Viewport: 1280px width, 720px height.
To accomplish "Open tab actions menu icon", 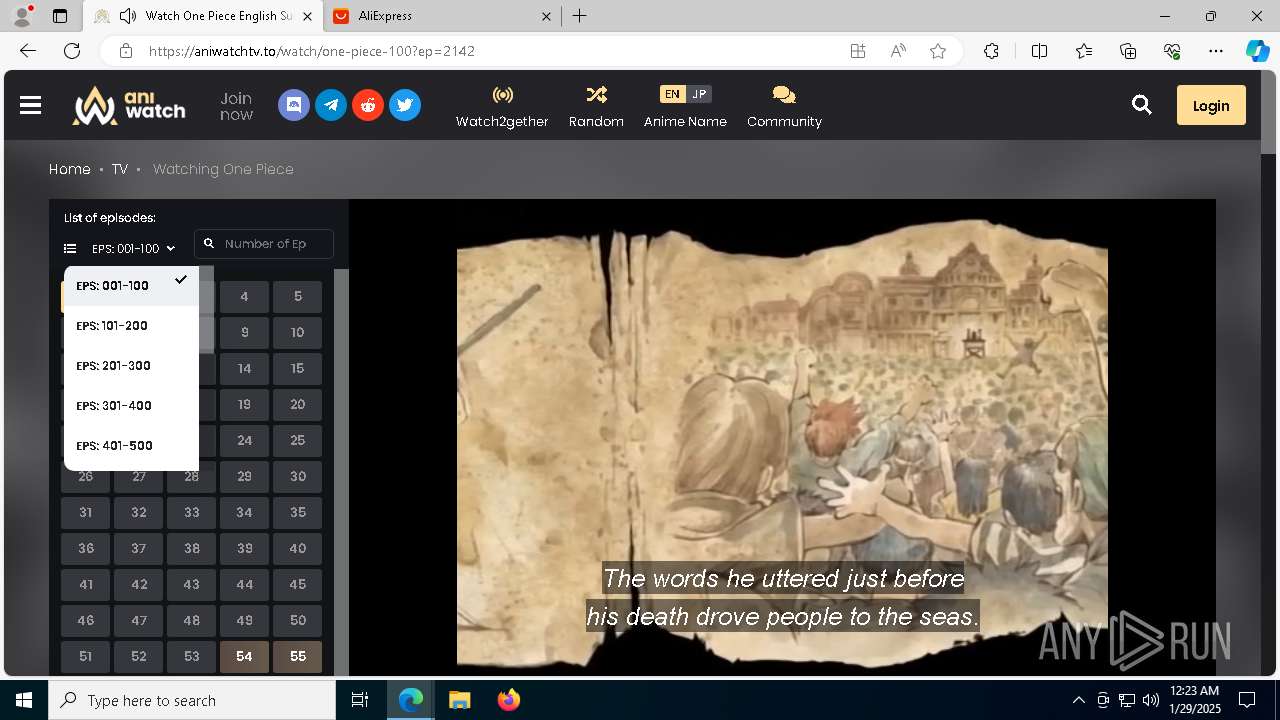I will pyautogui.click(x=60, y=16).
